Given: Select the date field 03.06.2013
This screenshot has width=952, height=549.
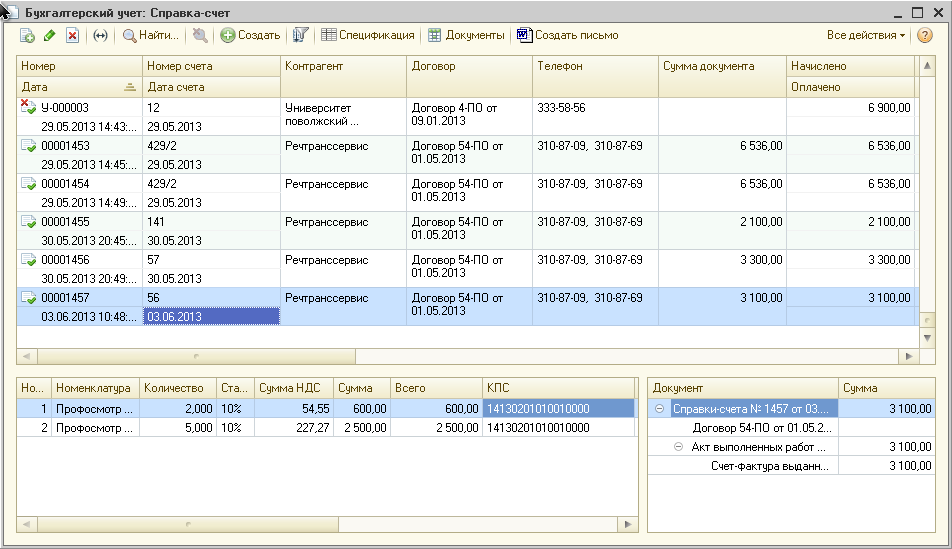Looking at the screenshot, I should coord(210,317).
